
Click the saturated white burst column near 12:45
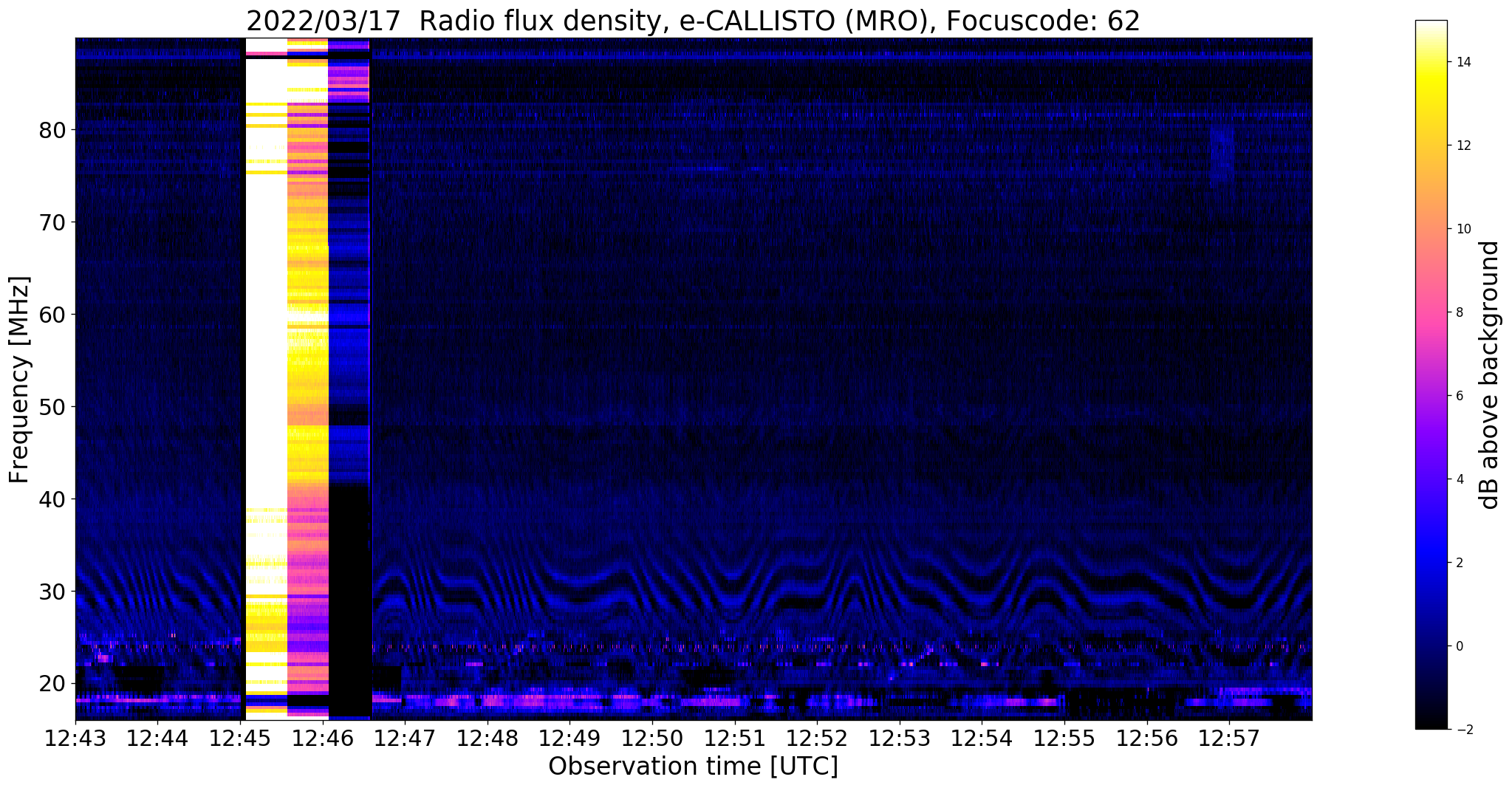(x=266, y=379)
